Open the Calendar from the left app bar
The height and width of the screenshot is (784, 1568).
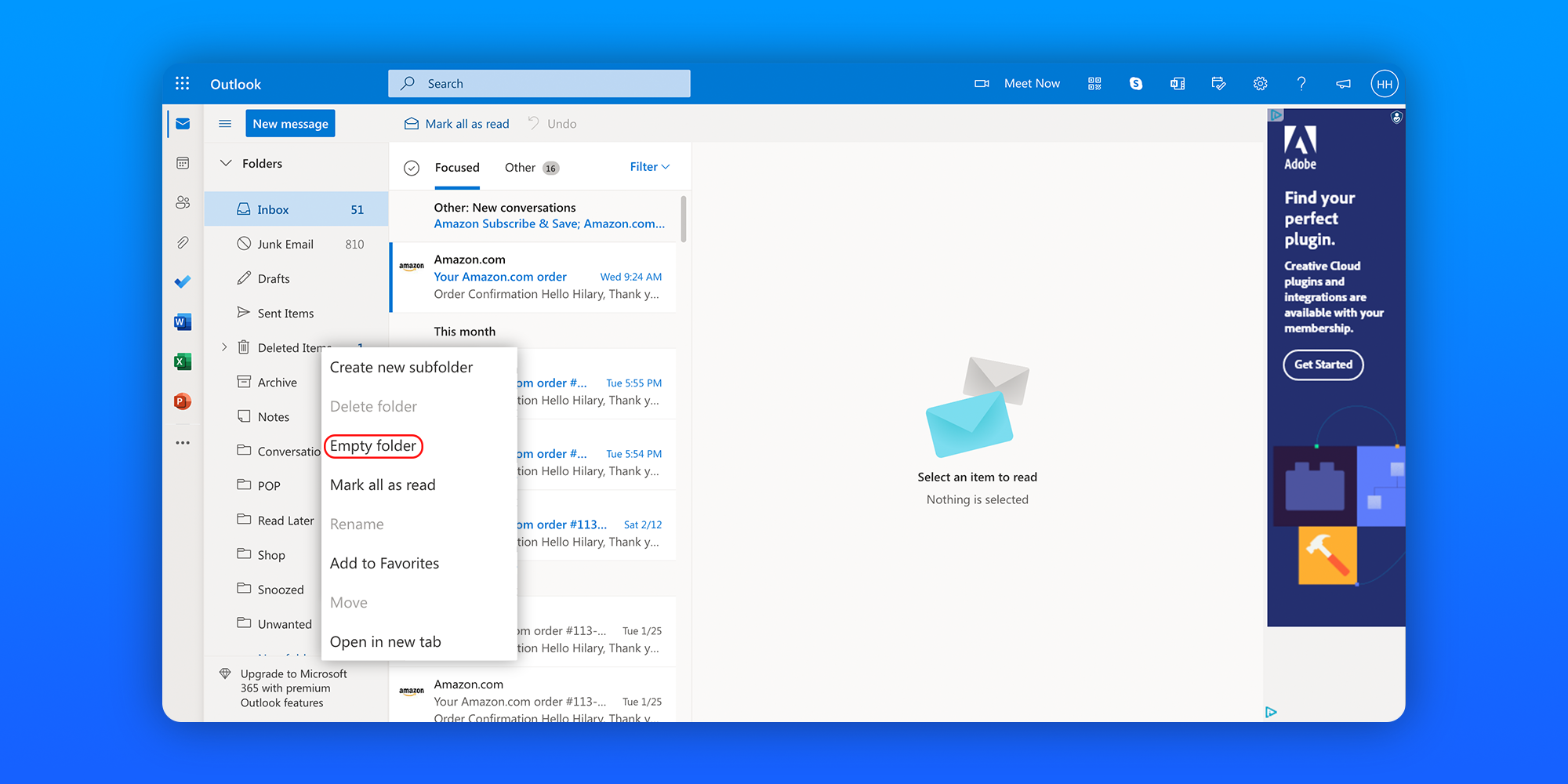pyautogui.click(x=183, y=162)
